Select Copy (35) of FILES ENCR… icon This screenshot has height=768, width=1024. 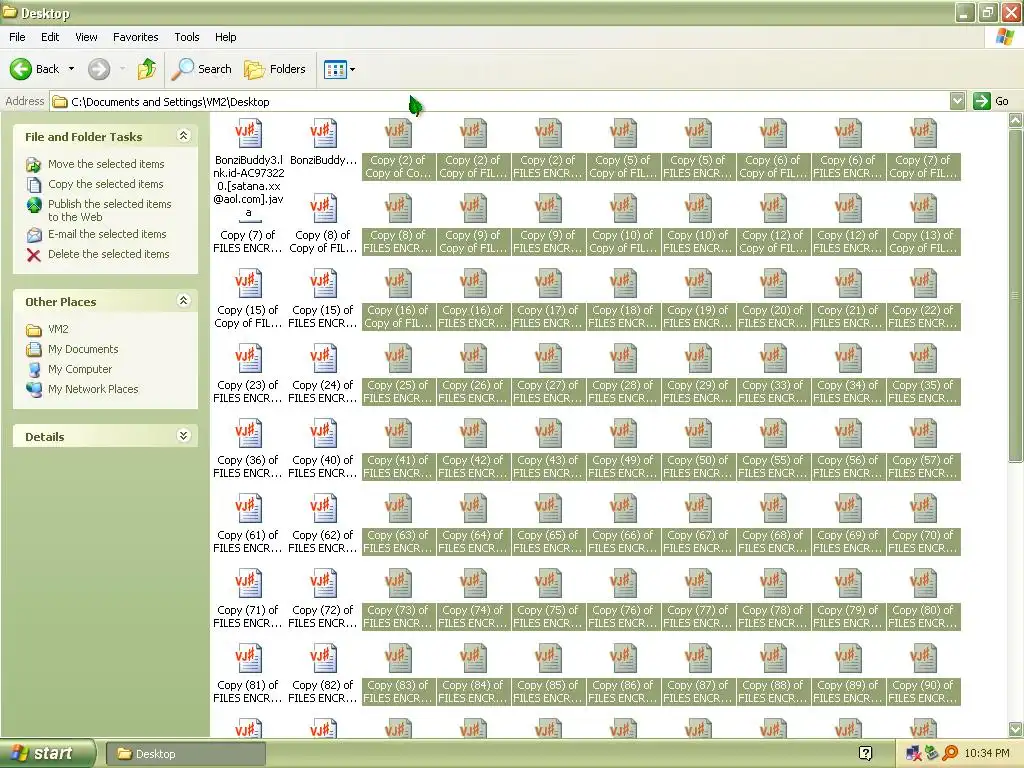pyautogui.click(x=923, y=359)
